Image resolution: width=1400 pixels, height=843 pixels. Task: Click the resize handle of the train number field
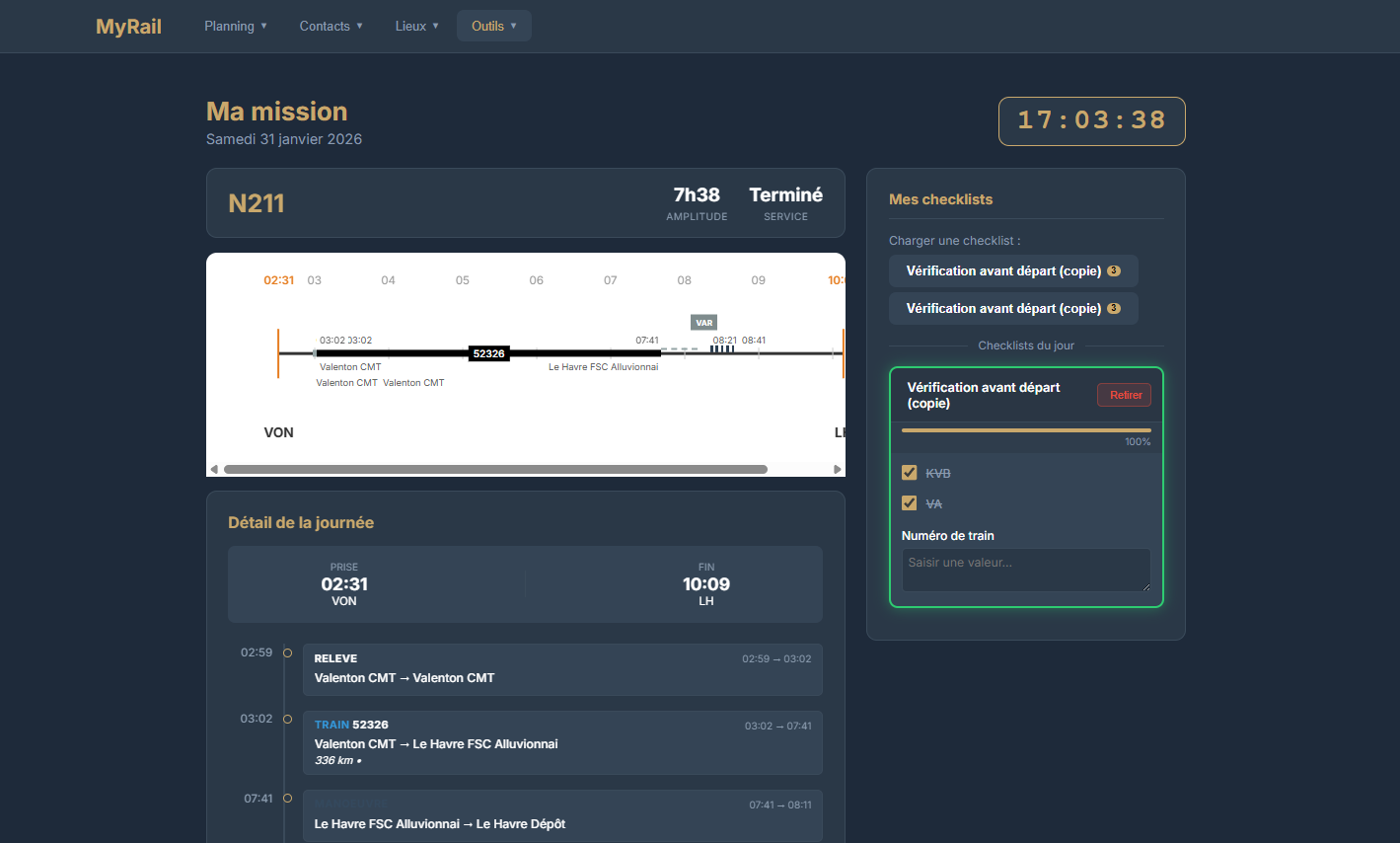[1145, 586]
